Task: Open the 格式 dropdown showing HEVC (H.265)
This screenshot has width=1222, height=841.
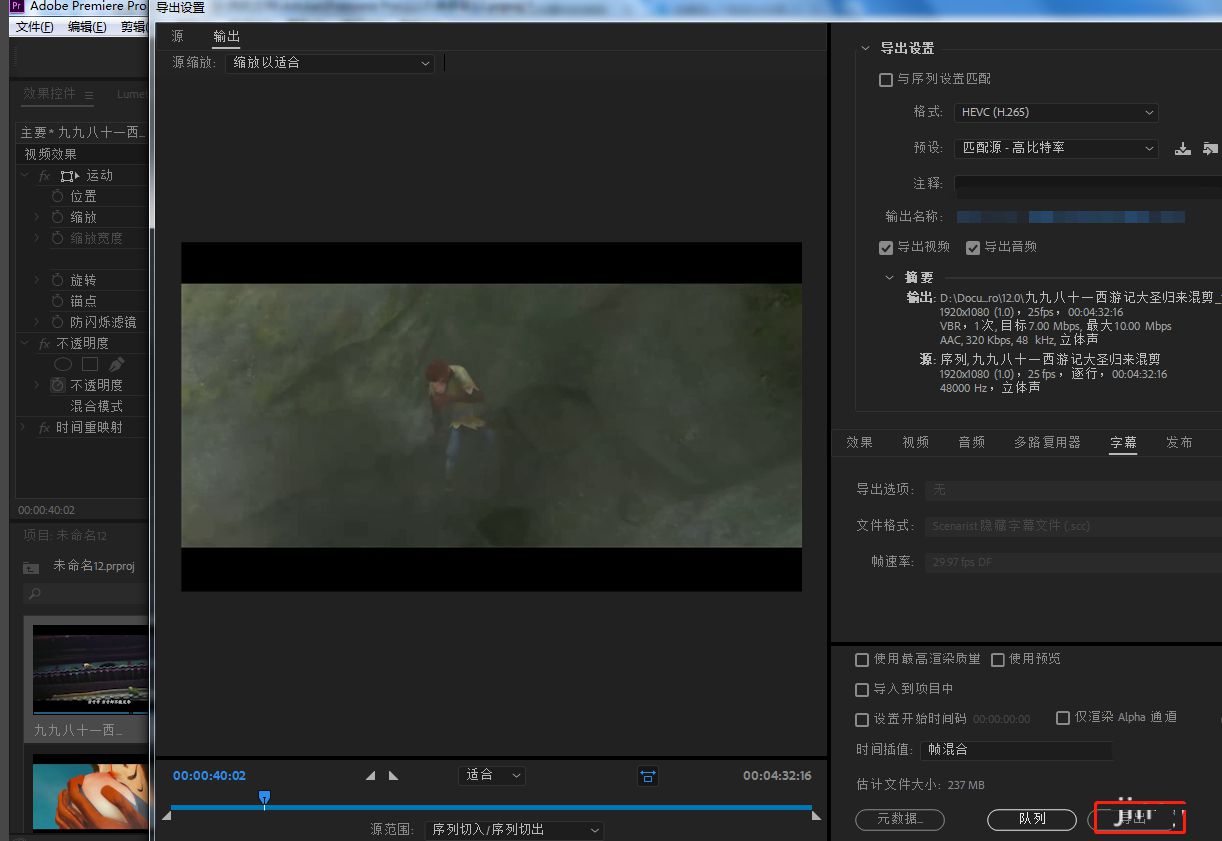Action: point(1056,113)
